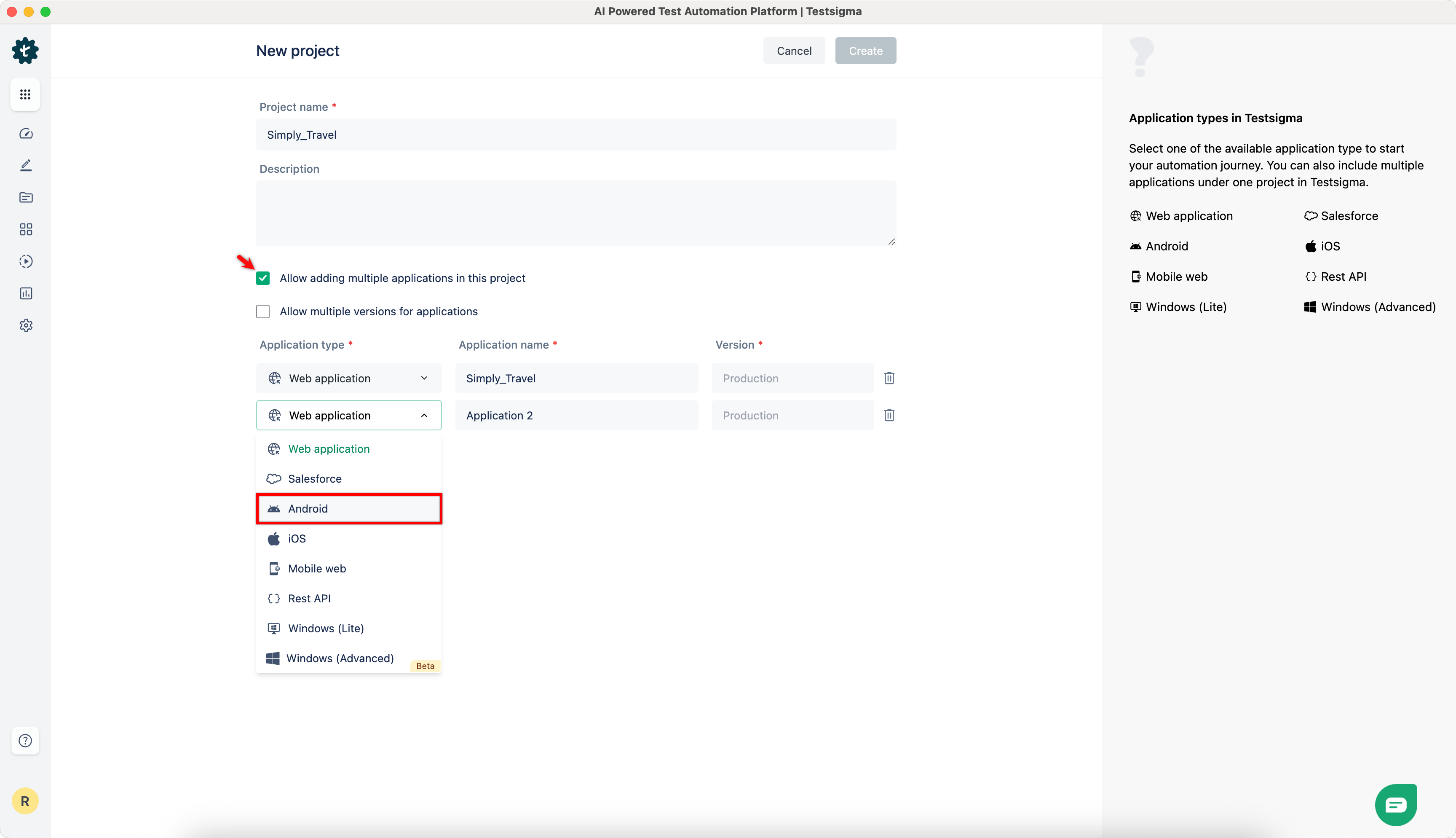Click the Testsigma gear logo

click(25, 51)
